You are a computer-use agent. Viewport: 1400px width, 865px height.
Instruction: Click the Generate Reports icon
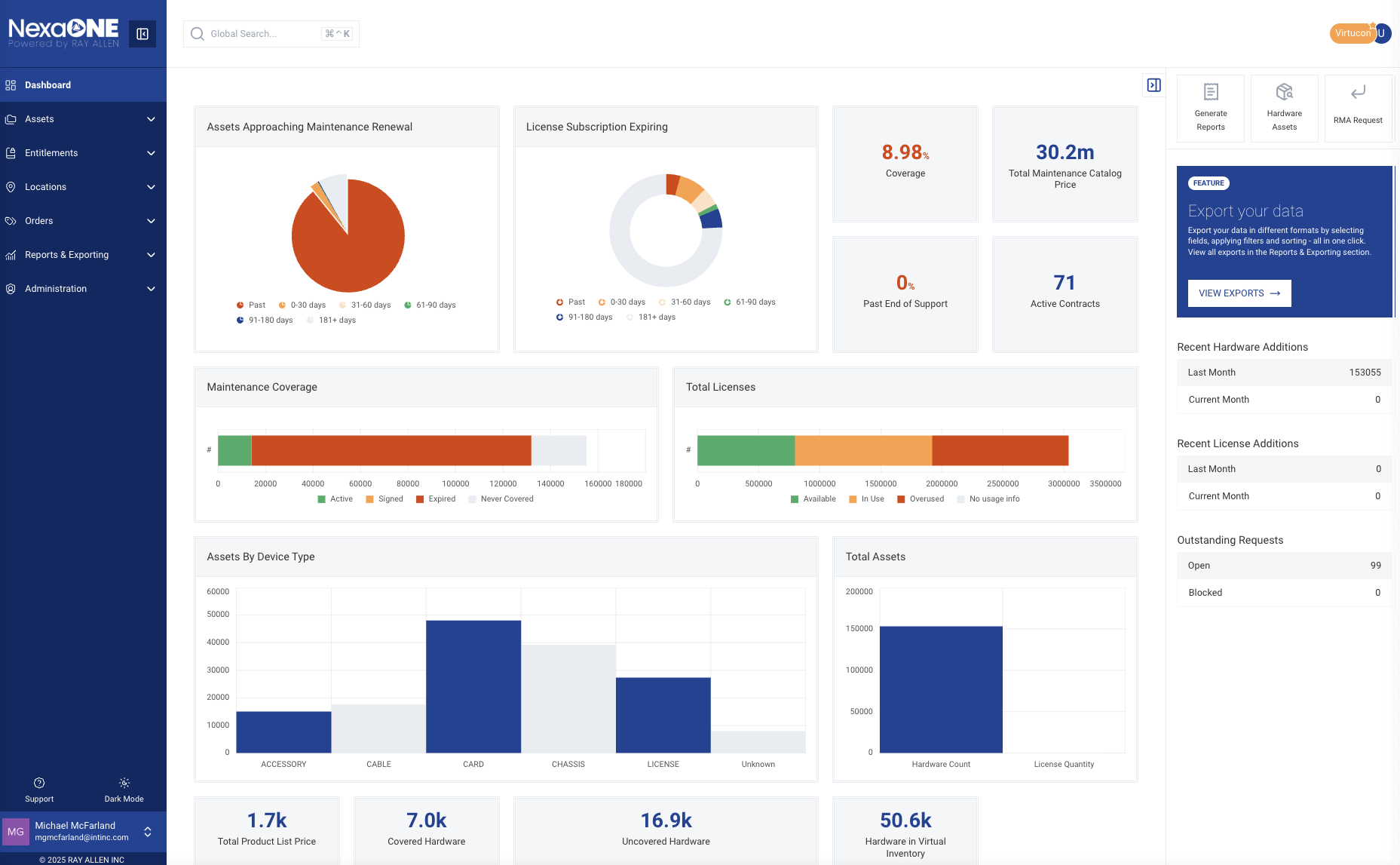click(x=1210, y=92)
